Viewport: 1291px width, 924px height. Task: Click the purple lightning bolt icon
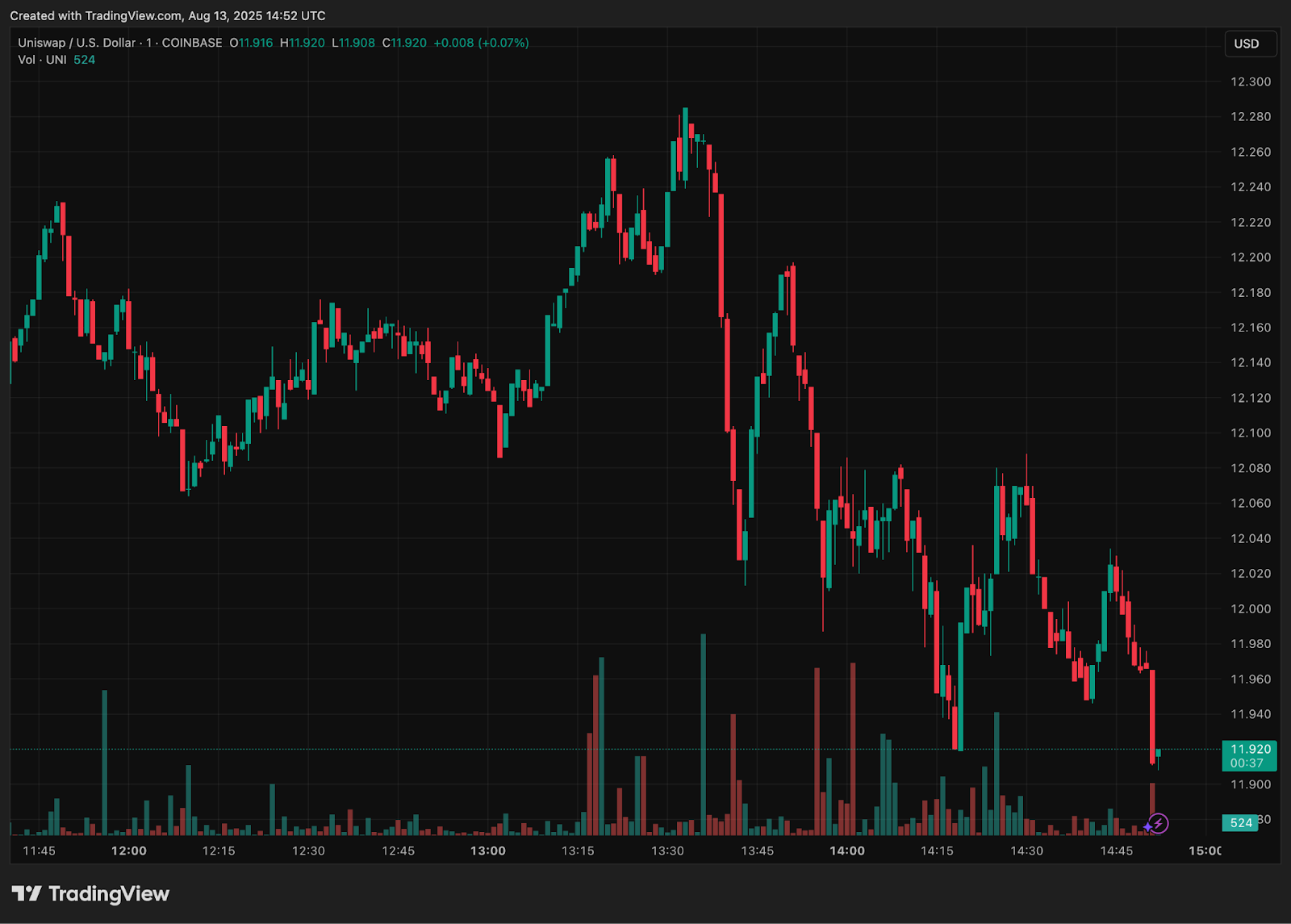(x=1158, y=823)
